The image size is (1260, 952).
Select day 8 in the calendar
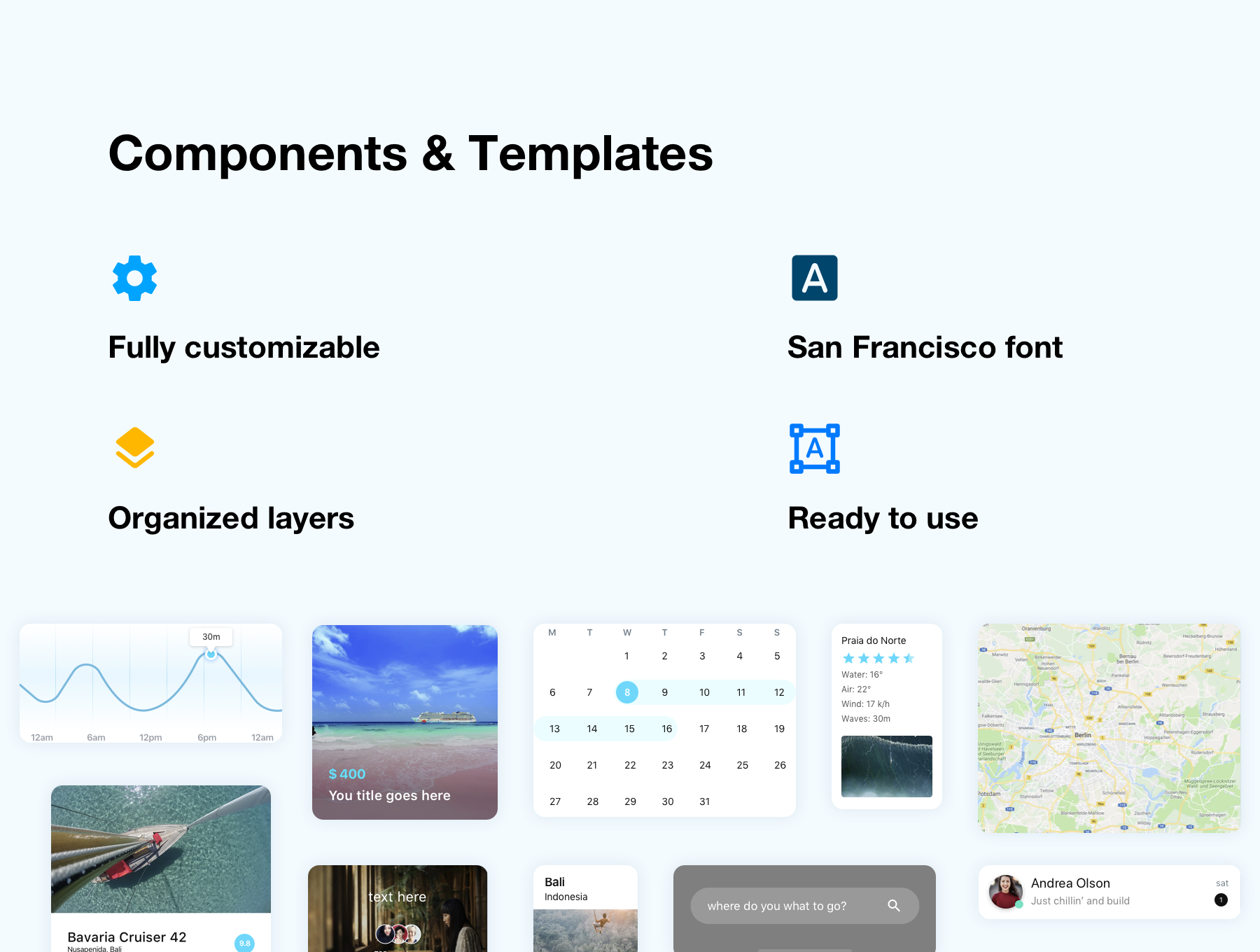(x=626, y=692)
